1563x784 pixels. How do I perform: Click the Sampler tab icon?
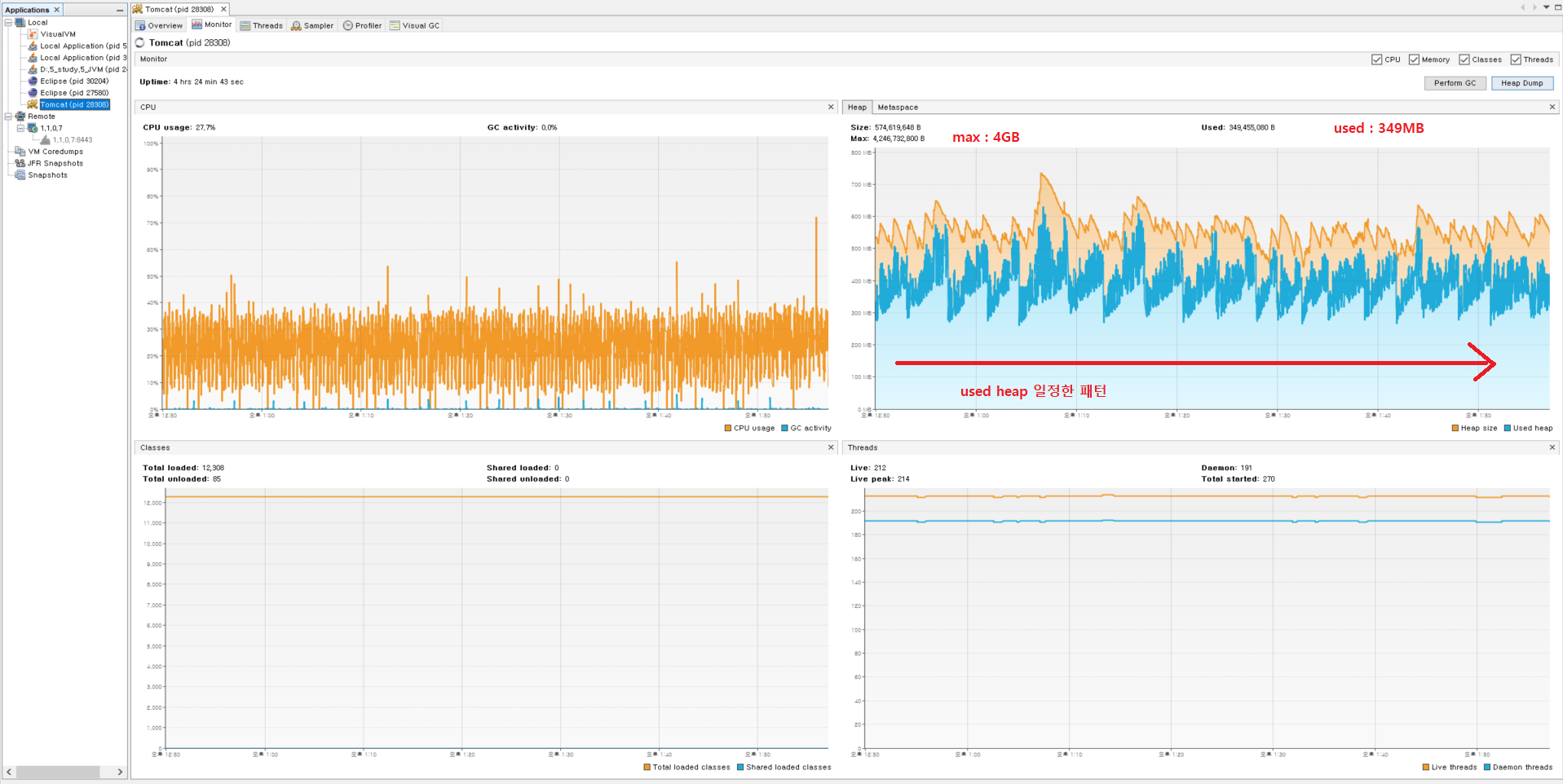296,25
